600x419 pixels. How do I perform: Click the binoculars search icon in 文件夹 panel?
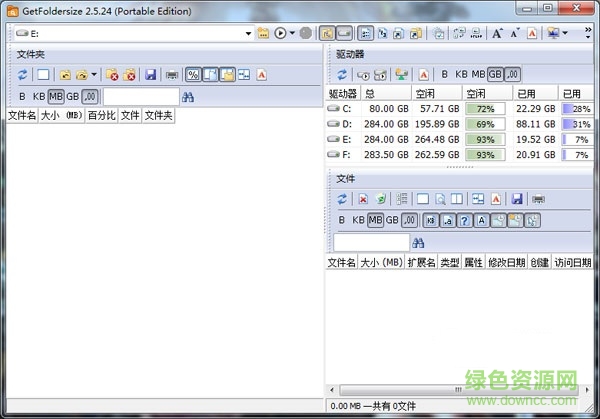(x=189, y=97)
